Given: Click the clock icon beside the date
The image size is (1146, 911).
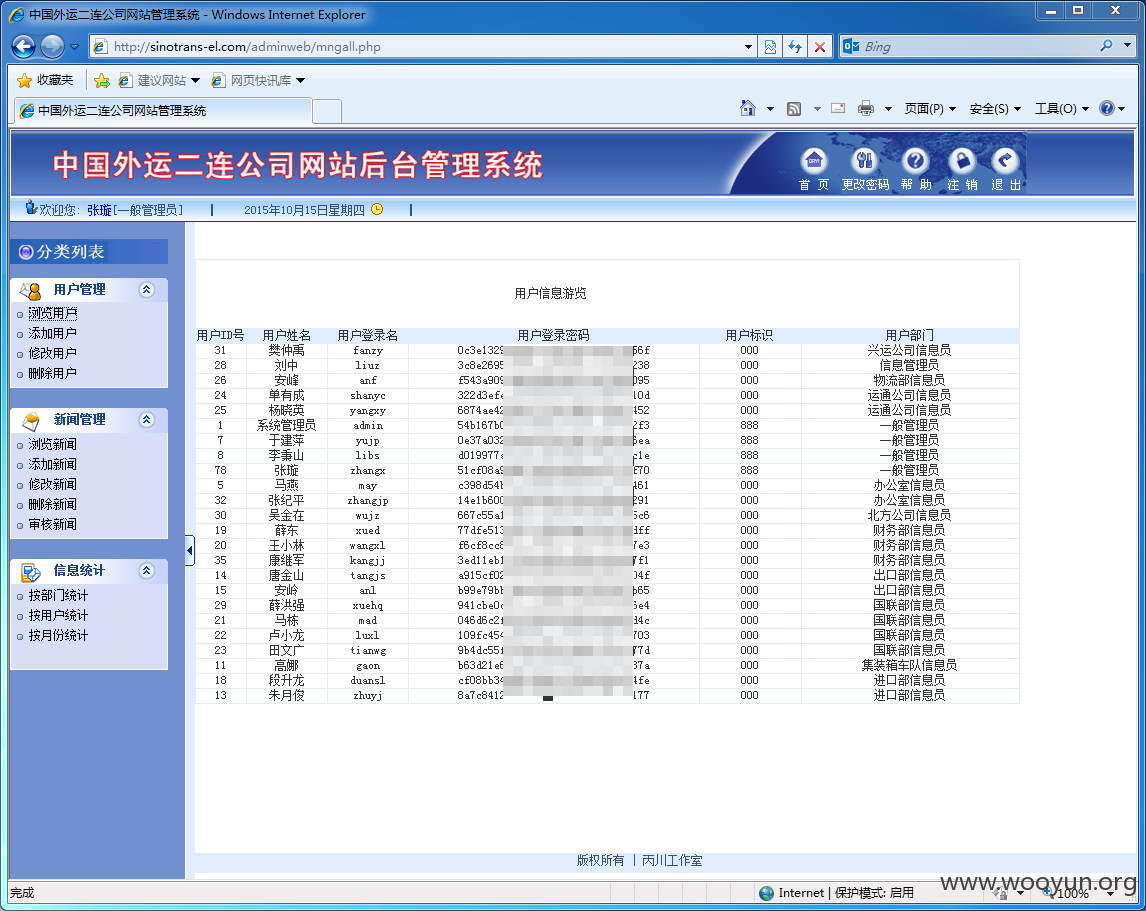Looking at the screenshot, I should [377, 209].
